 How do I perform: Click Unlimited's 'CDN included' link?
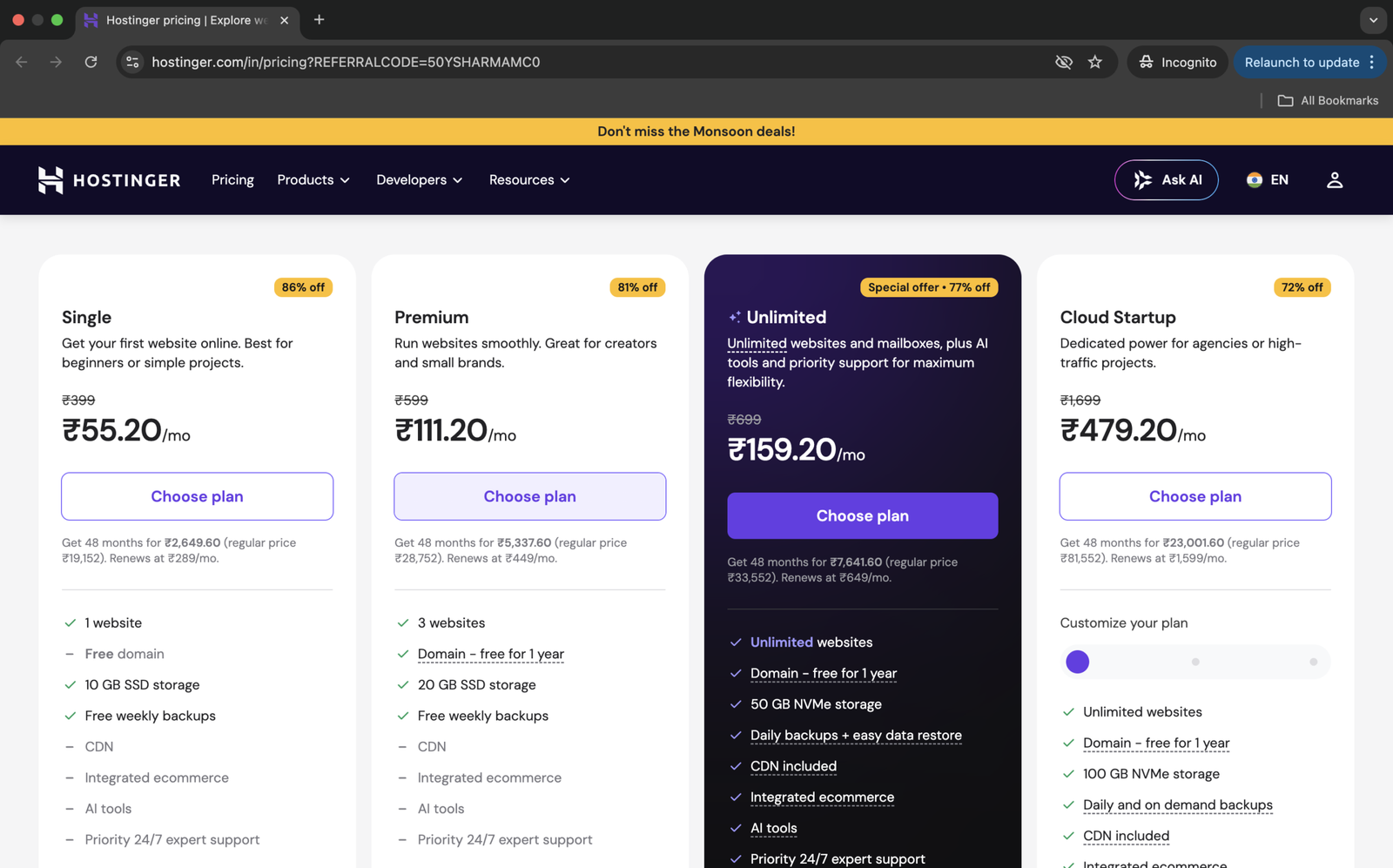[x=793, y=766]
